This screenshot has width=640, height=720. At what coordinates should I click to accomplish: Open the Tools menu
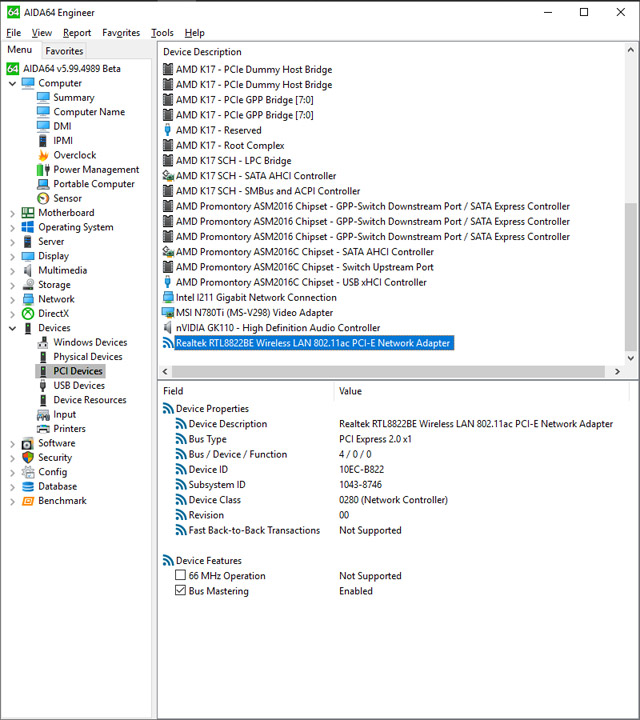[163, 33]
